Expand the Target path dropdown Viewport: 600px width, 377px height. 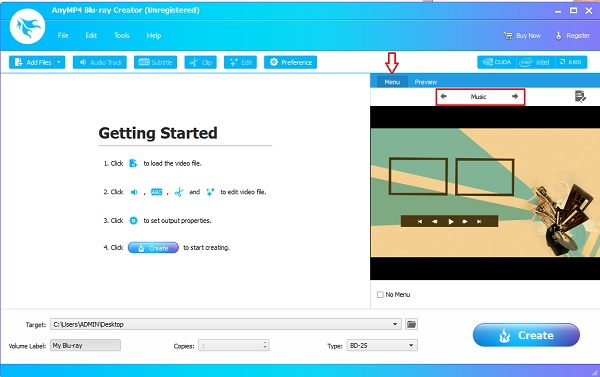tap(395, 324)
